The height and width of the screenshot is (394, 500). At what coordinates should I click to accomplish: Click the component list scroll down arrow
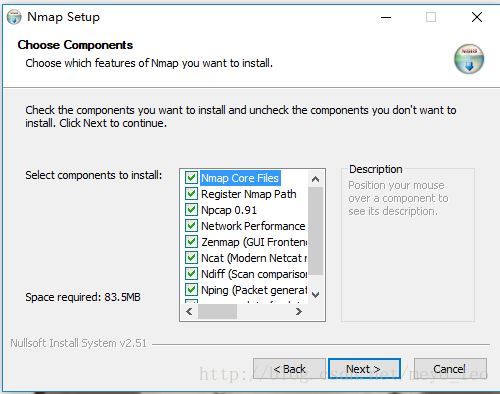click(315, 295)
